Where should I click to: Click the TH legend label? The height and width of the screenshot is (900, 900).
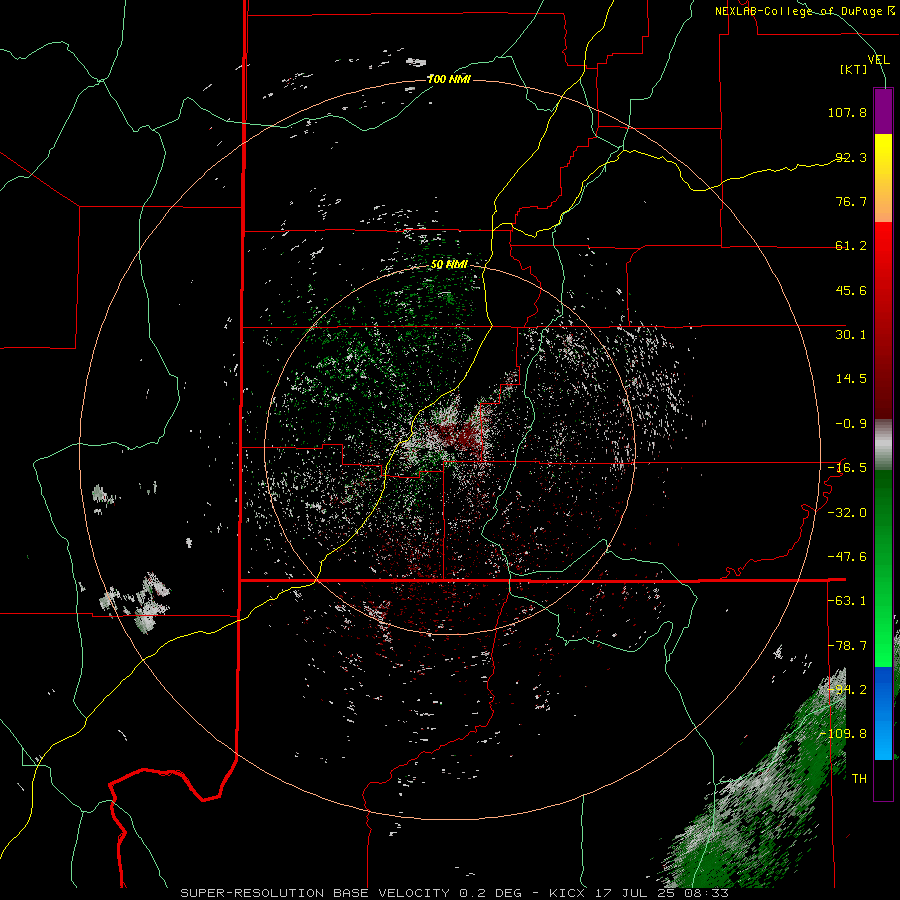[859, 779]
